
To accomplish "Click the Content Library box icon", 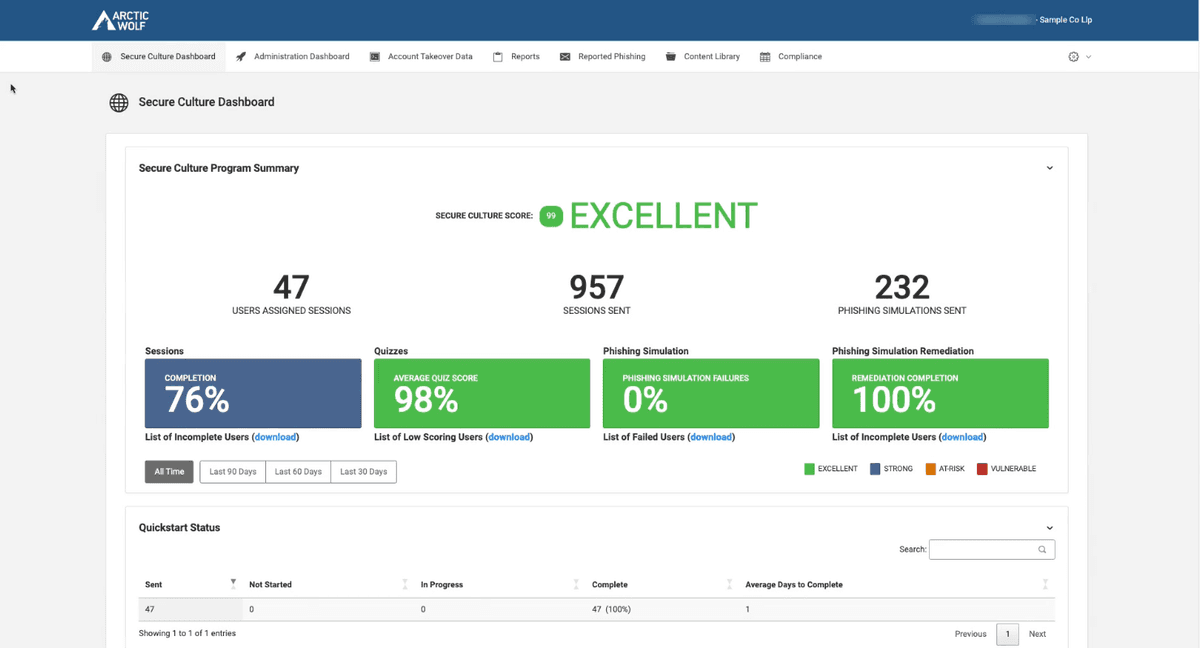I will (x=671, y=57).
